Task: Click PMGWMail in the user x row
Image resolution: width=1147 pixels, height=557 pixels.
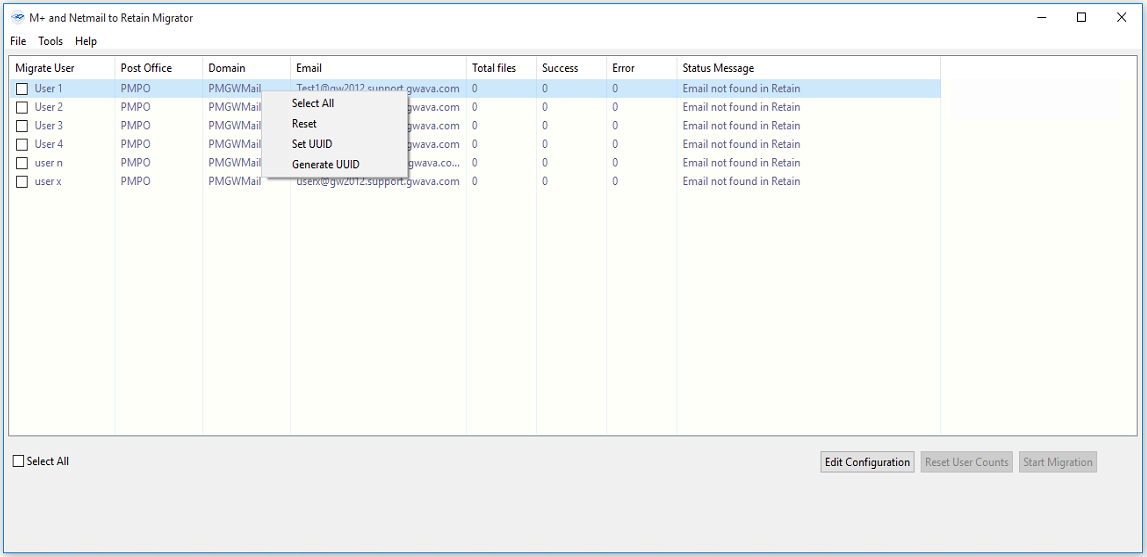Action: (x=234, y=182)
